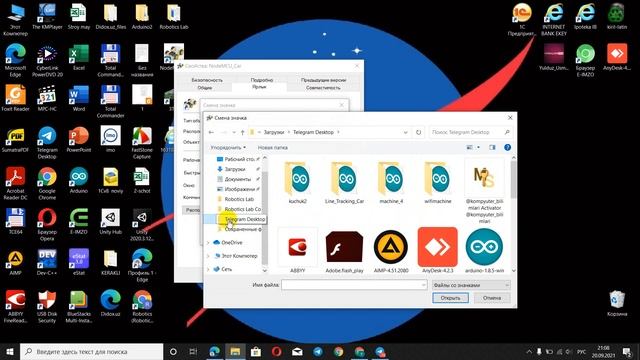Select Документы in the navigation tree
The width and height of the screenshot is (640, 360).
238,179
